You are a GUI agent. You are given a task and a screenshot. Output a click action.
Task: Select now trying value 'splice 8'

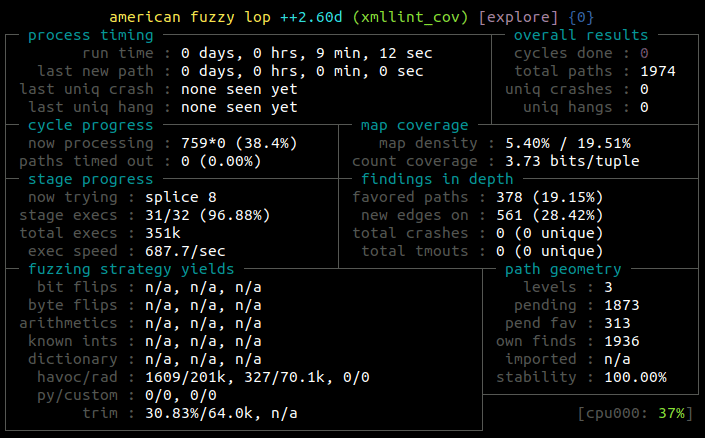coord(181,197)
